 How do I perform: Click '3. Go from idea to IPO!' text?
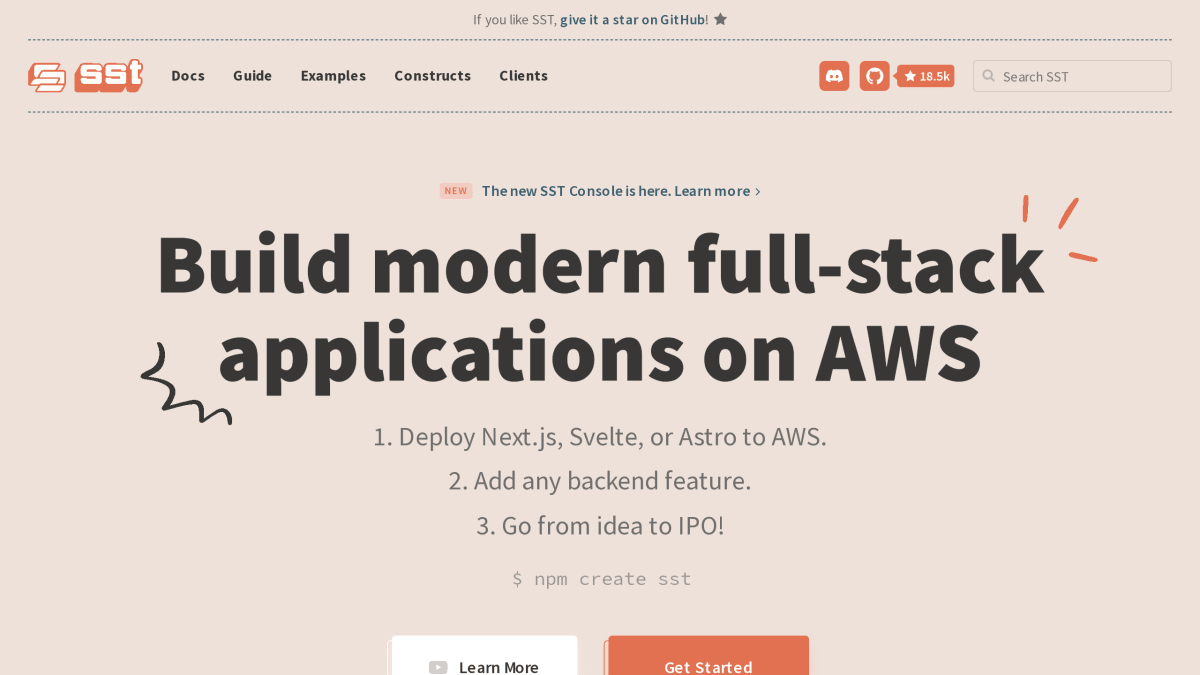pos(600,526)
